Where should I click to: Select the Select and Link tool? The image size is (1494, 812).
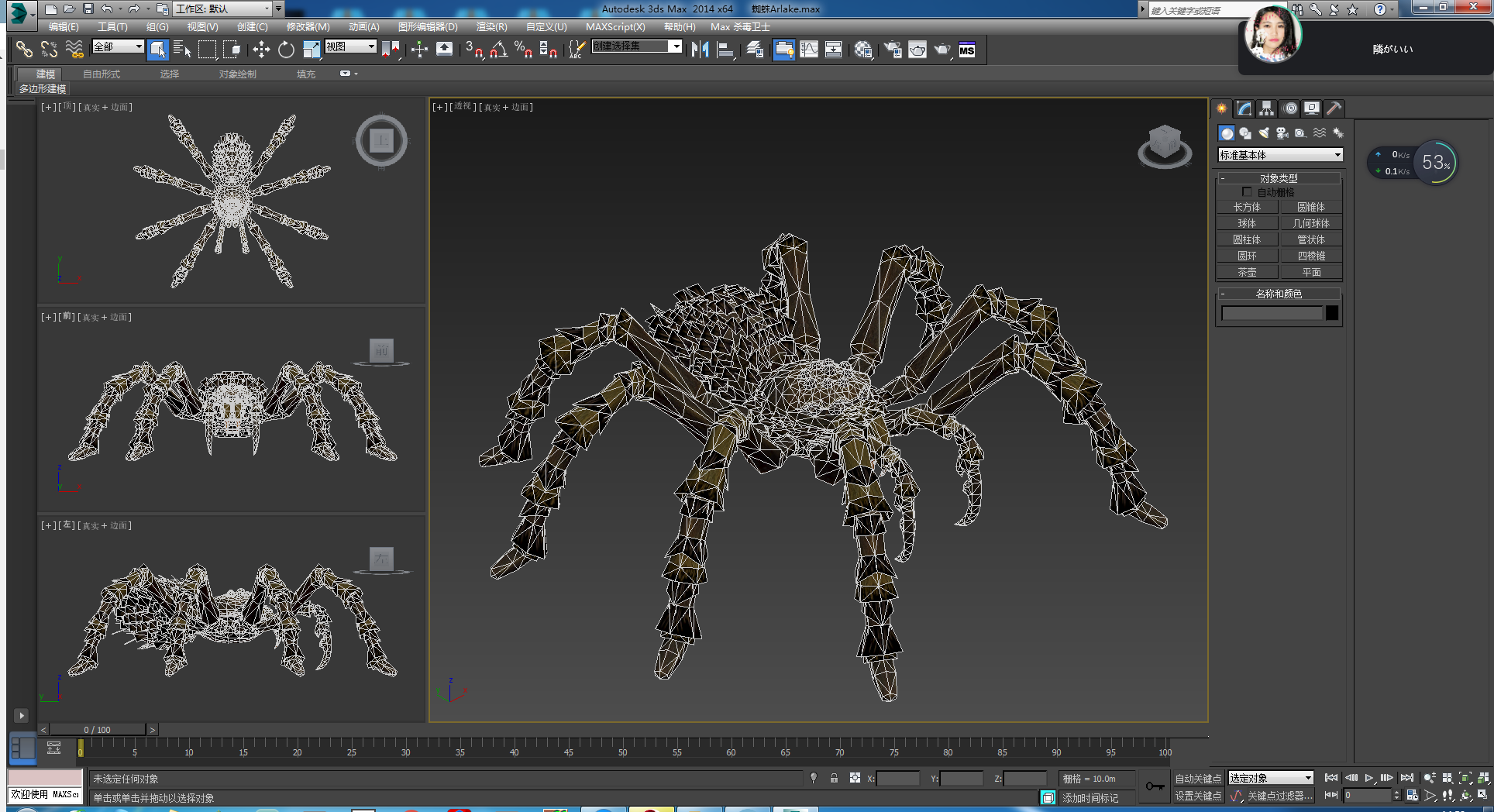[x=24, y=50]
